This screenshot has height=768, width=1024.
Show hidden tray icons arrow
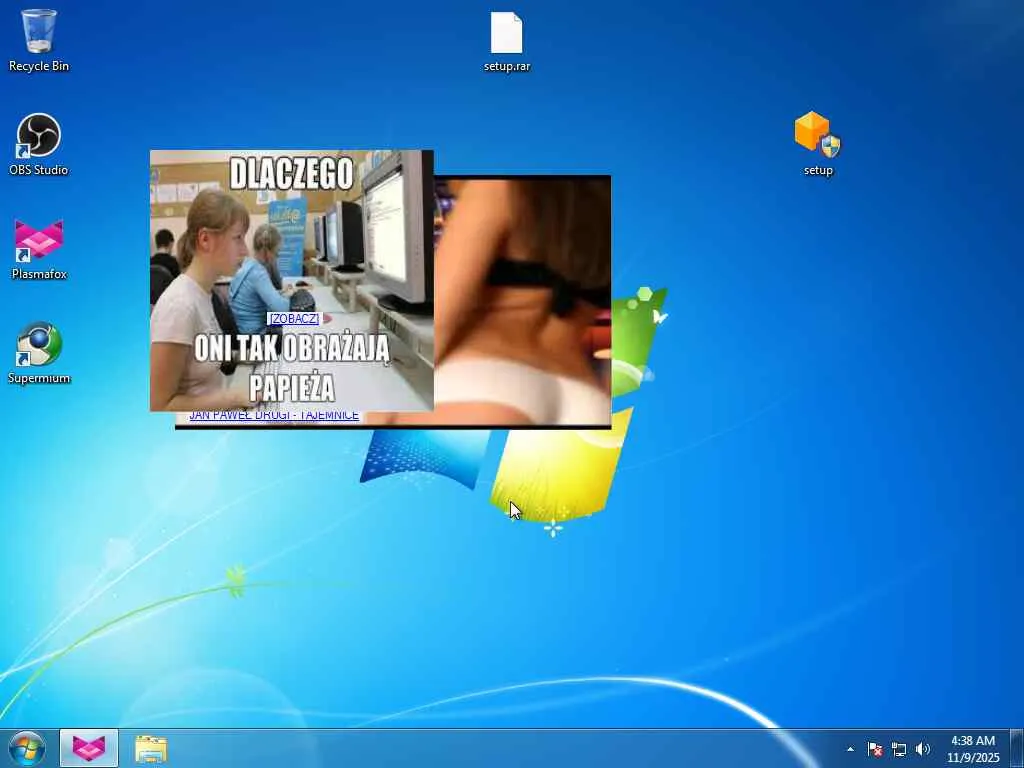(x=850, y=749)
